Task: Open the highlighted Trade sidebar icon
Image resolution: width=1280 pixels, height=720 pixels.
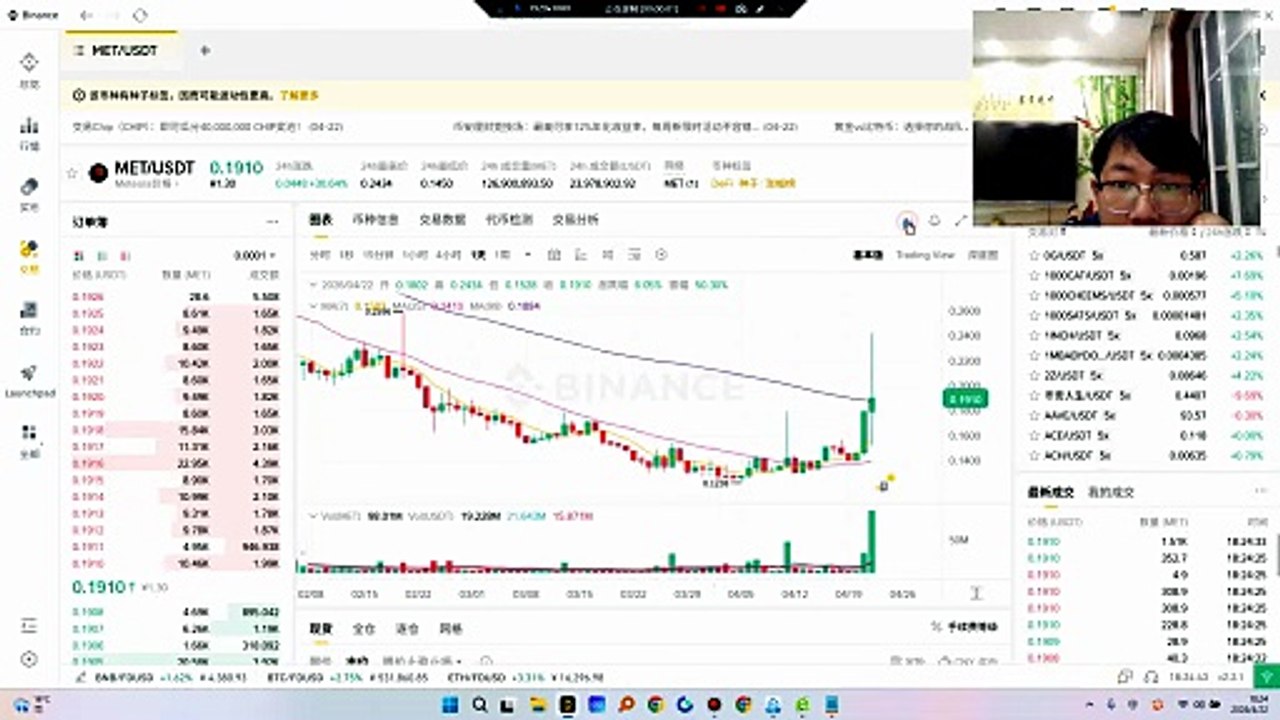Action: tap(29, 248)
